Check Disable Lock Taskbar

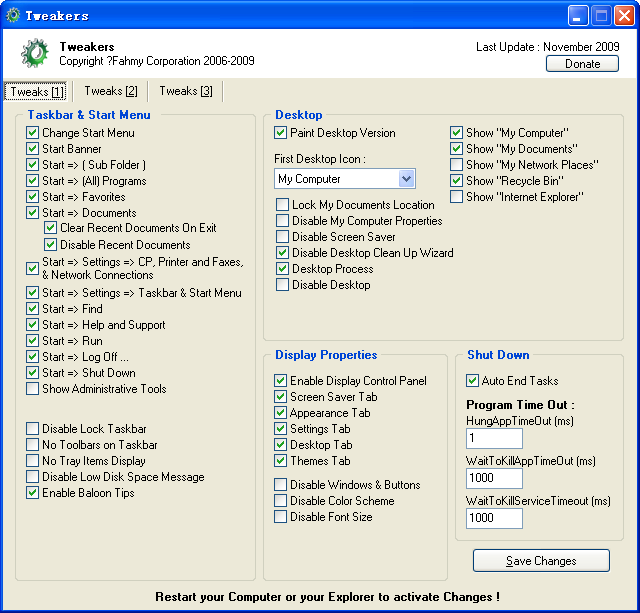(x=32, y=429)
